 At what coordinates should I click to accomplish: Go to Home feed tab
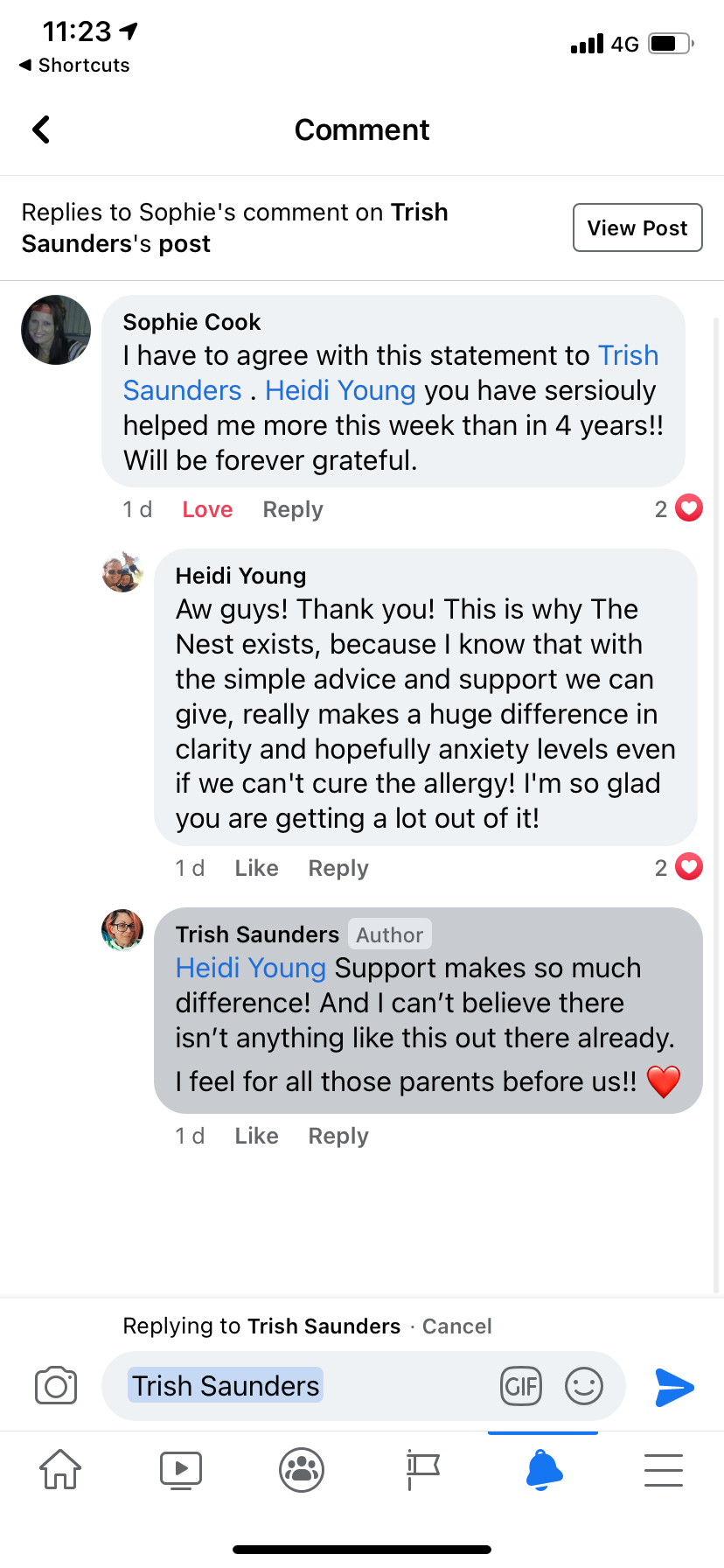tap(60, 1469)
